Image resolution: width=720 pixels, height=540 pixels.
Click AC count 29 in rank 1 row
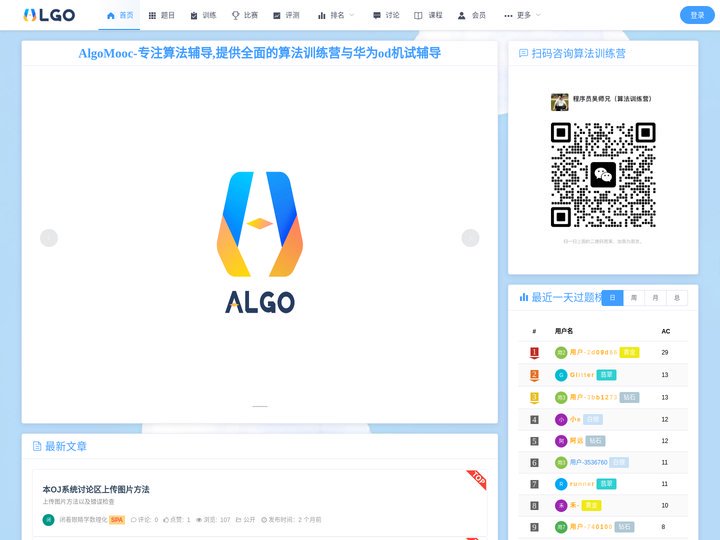tap(665, 353)
